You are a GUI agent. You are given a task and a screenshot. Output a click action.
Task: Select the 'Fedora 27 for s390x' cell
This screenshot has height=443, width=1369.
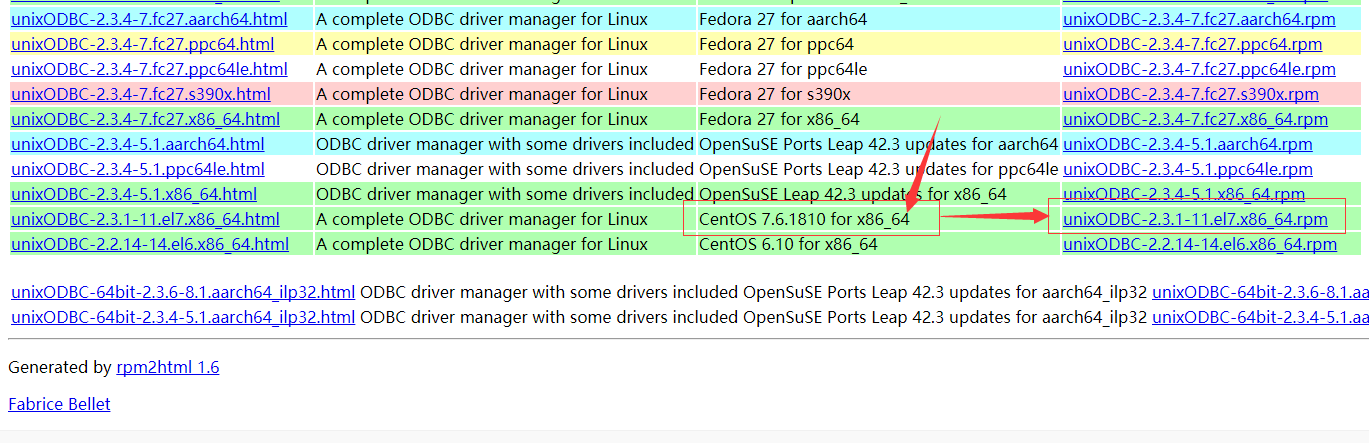tap(878, 94)
